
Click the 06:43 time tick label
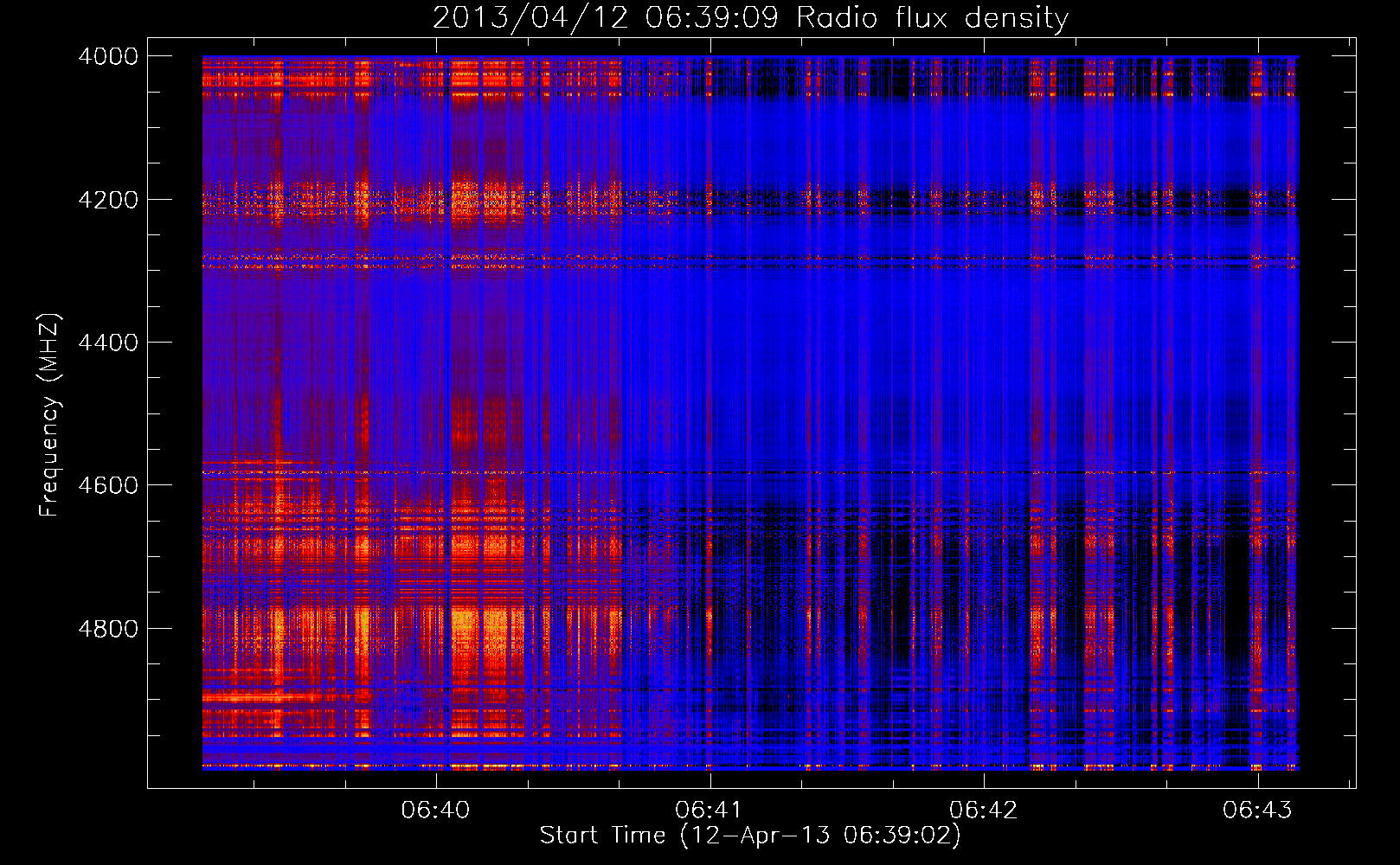tap(1257, 810)
